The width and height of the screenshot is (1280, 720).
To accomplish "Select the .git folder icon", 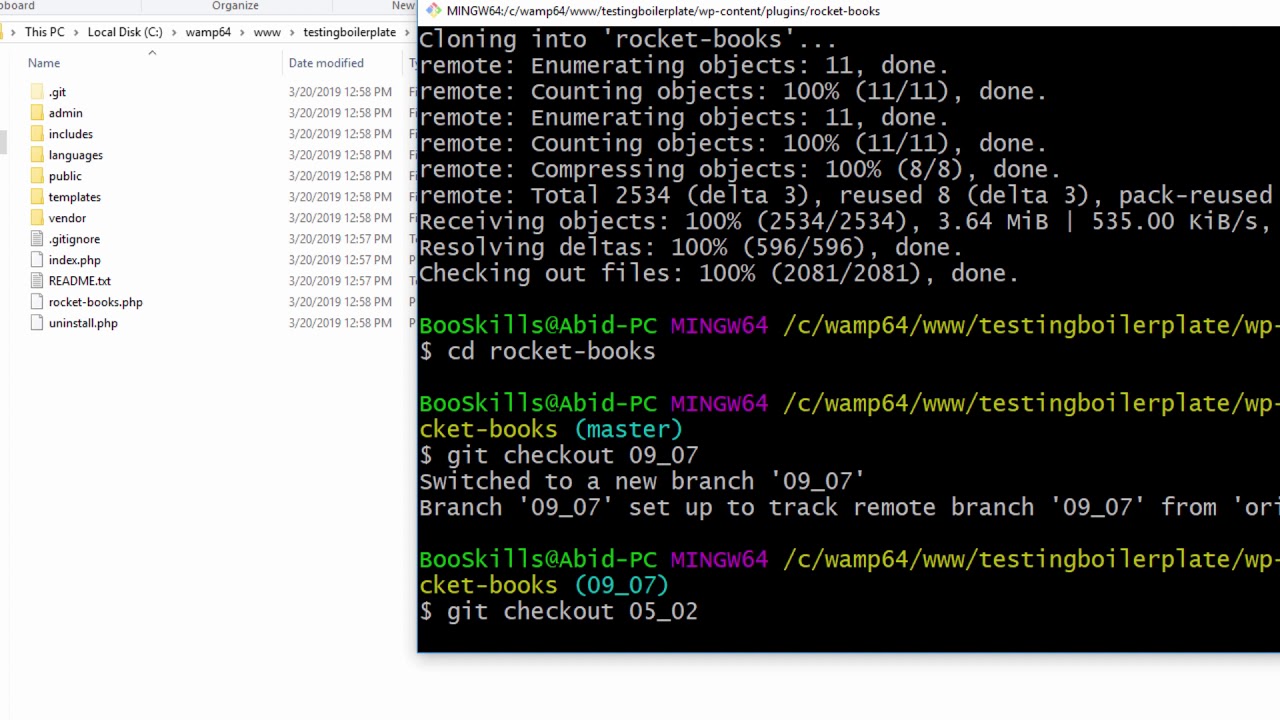I will [37, 92].
